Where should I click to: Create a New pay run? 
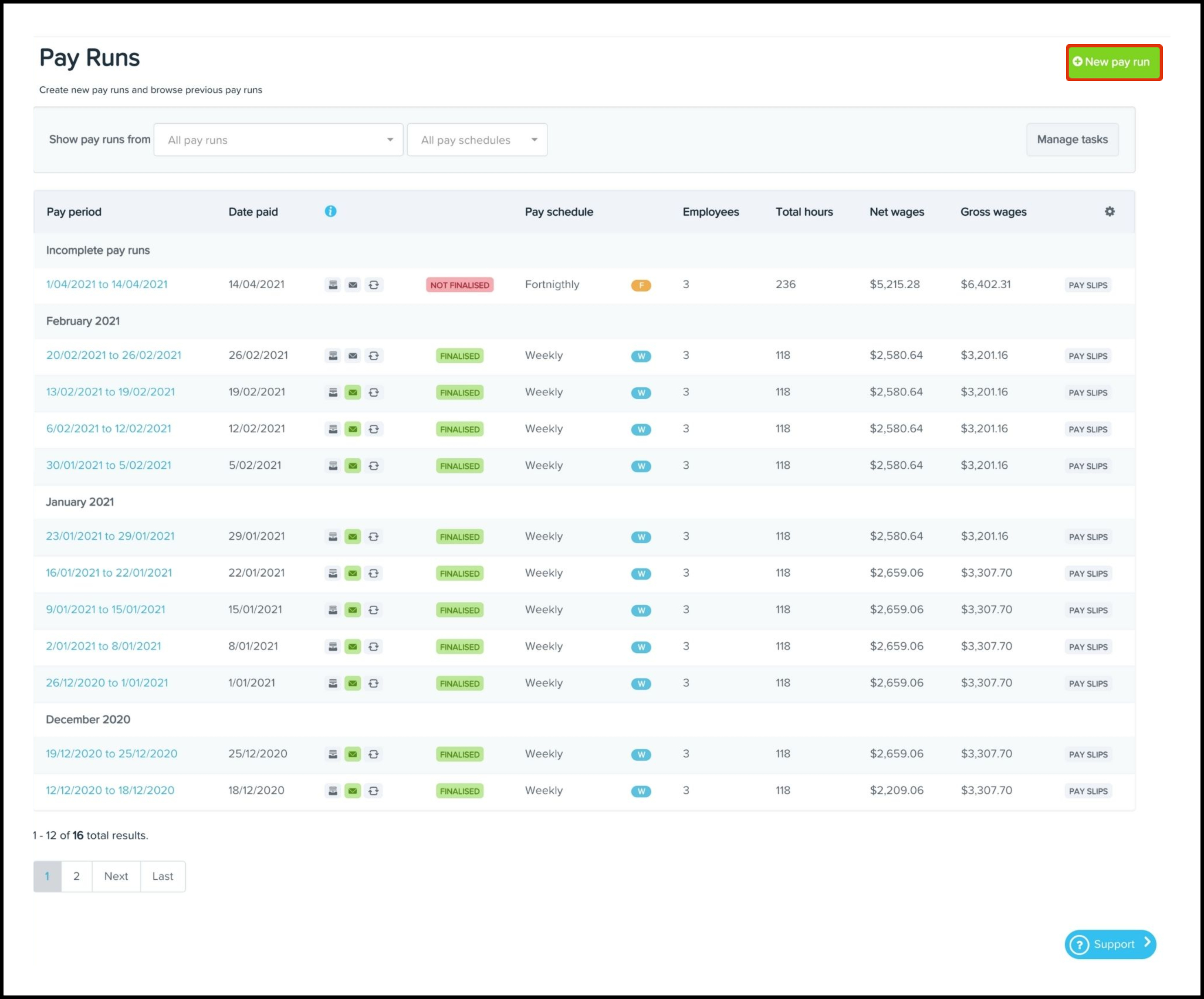[x=1114, y=62]
